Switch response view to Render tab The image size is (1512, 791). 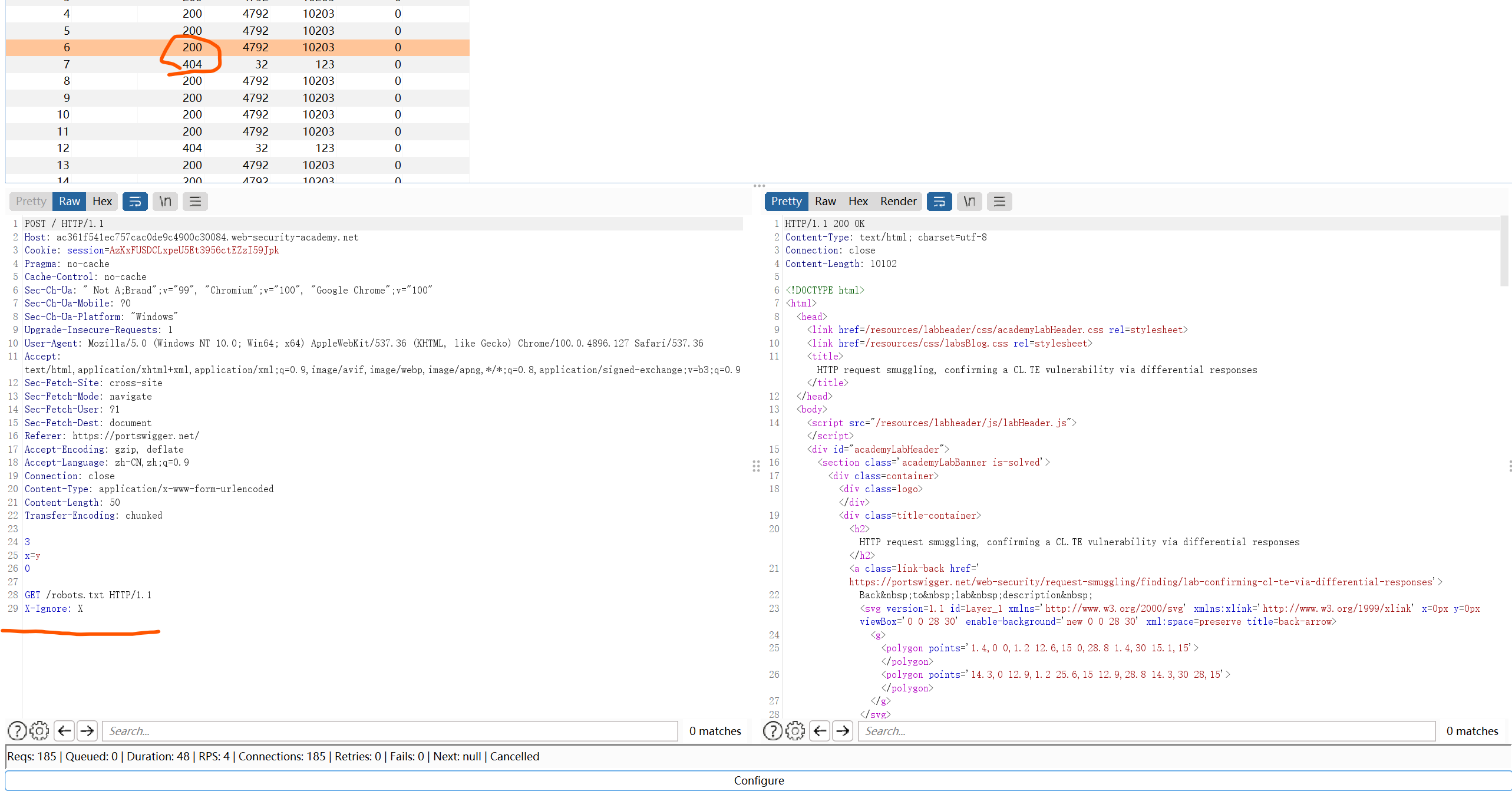(x=898, y=202)
